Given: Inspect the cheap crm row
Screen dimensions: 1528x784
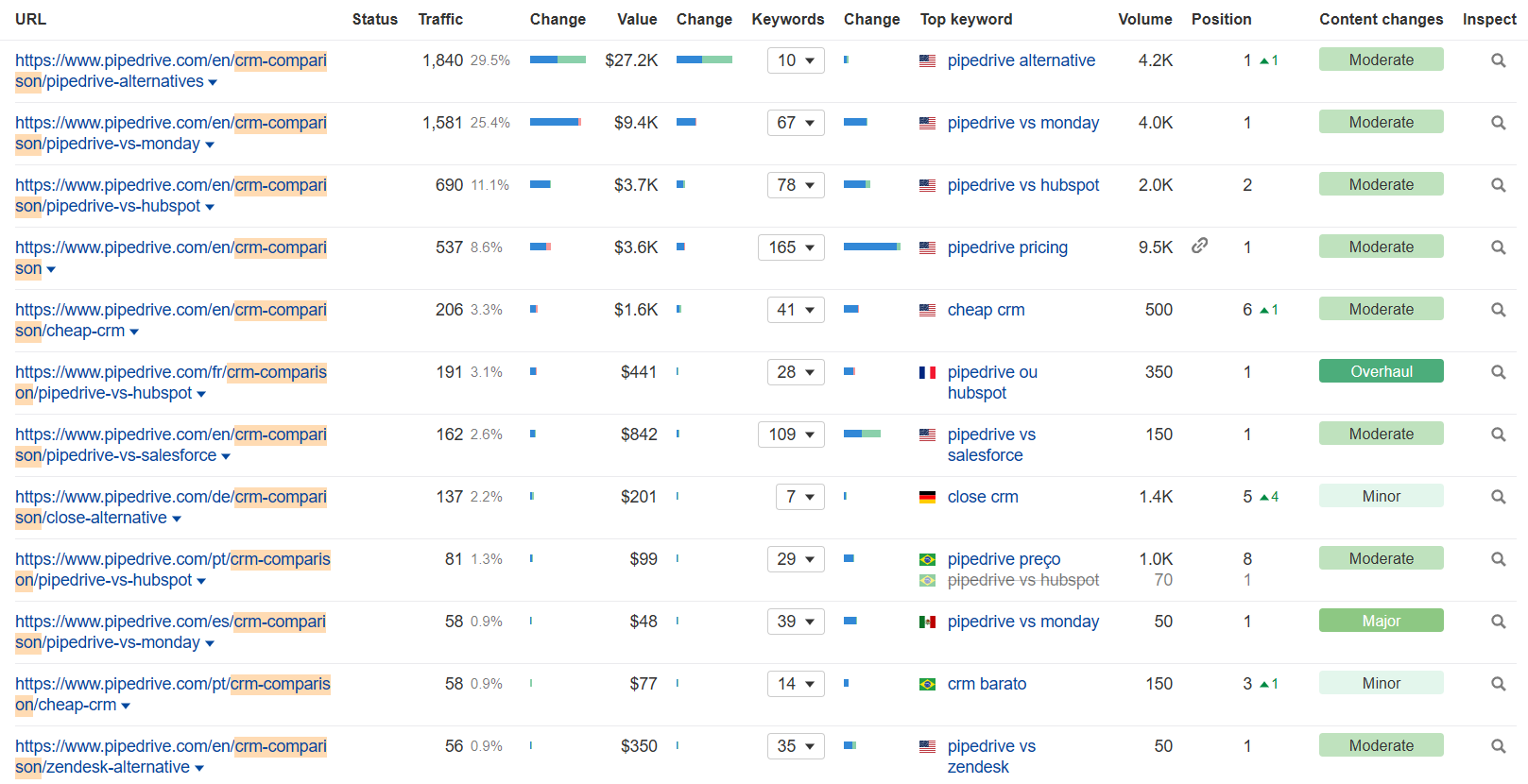Looking at the screenshot, I should click(x=1498, y=310).
